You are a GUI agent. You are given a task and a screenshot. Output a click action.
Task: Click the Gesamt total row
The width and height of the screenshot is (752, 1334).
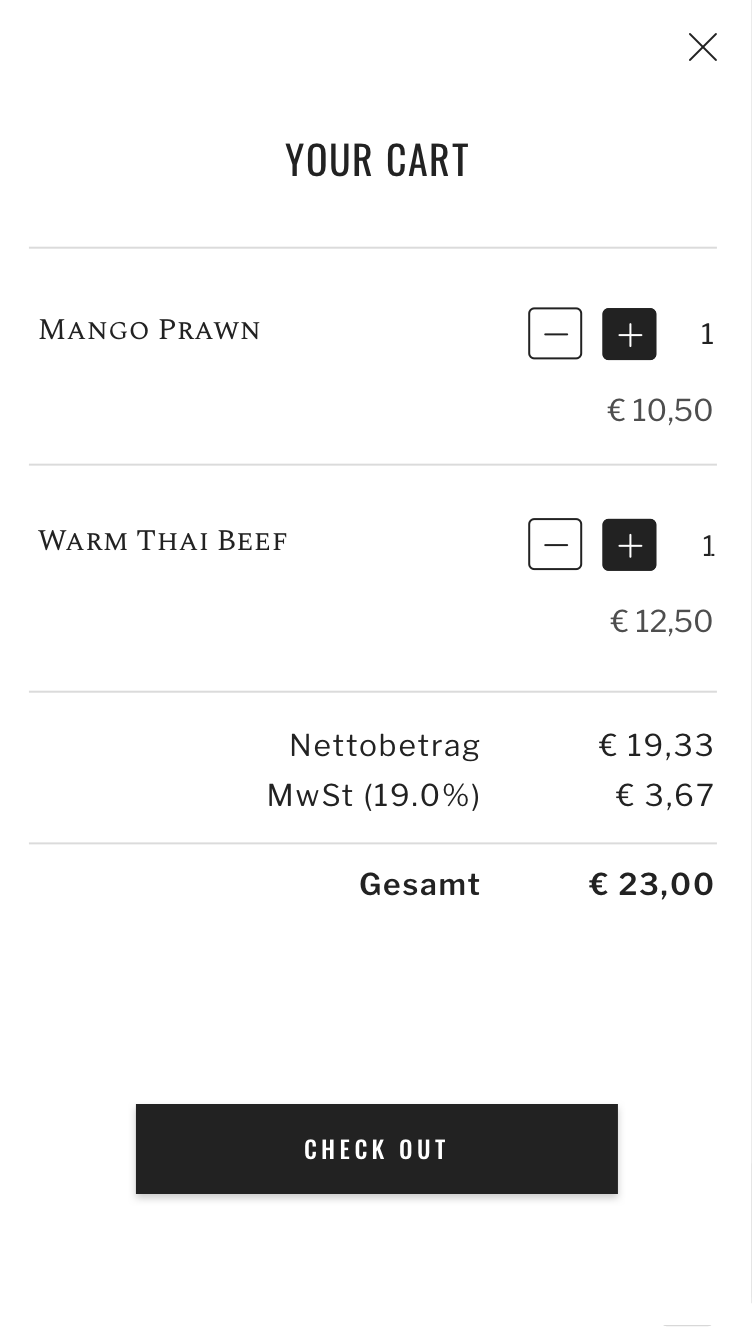coord(419,884)
